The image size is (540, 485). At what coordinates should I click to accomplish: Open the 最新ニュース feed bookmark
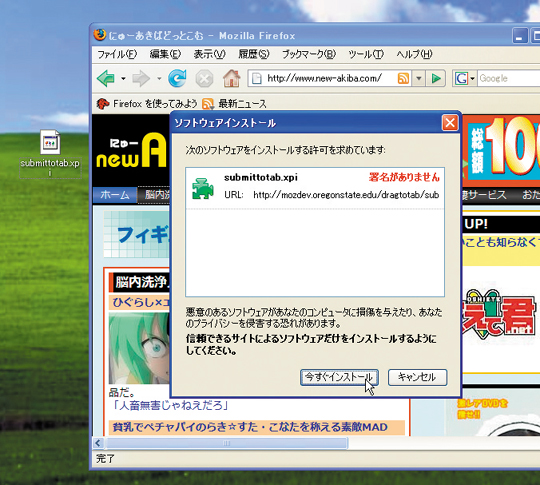pos(235,104)
